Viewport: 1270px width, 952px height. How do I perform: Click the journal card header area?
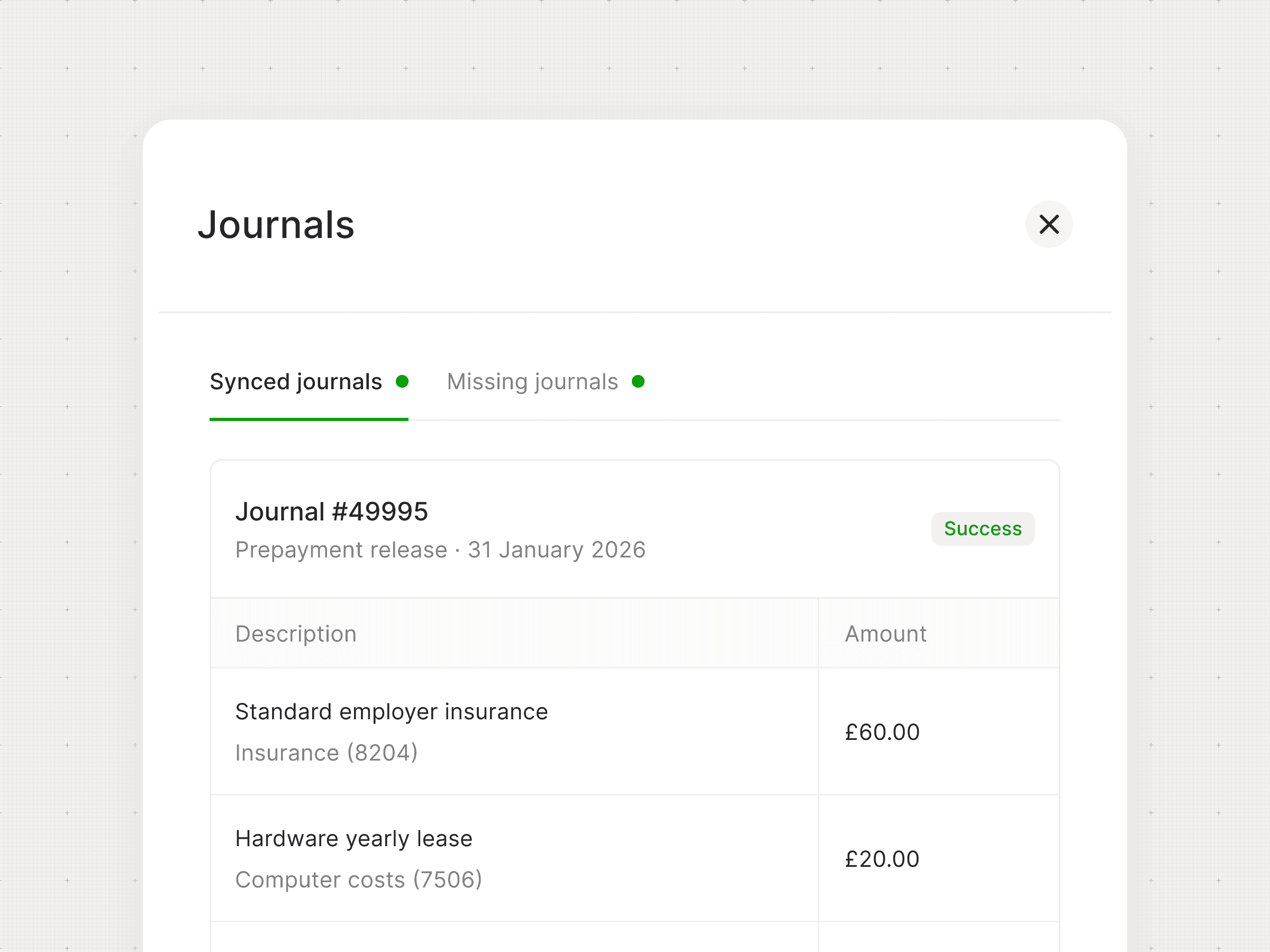click(635, 529)
